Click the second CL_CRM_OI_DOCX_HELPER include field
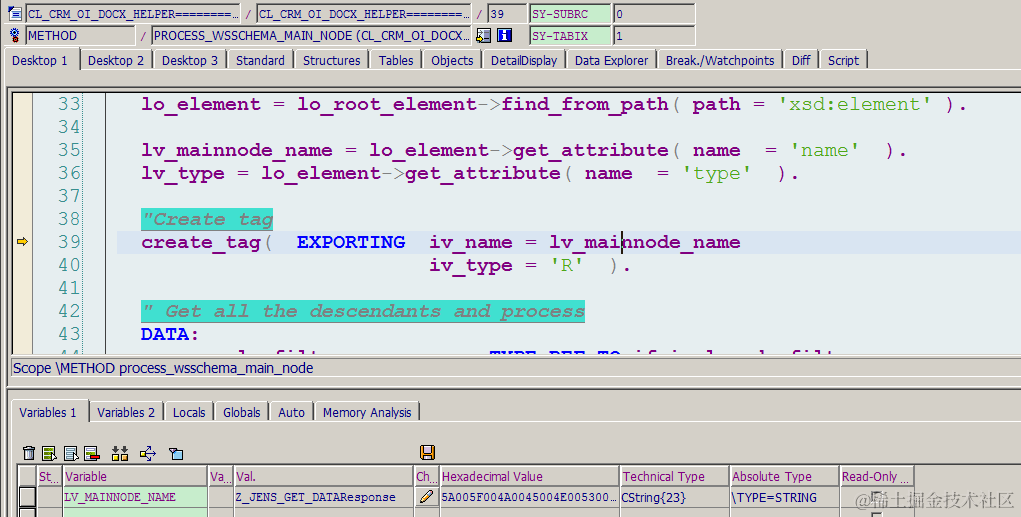The image size is (1021, 517). tap(363, 14)
